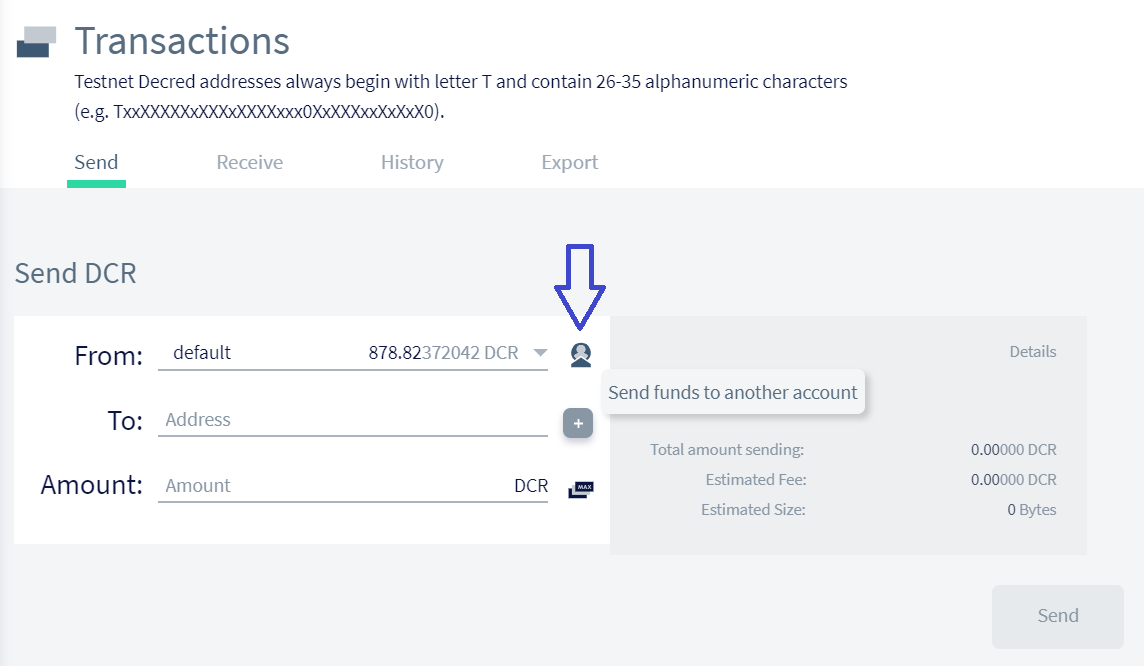Expand the From account dropdown arrow

[x=540, y=353]
